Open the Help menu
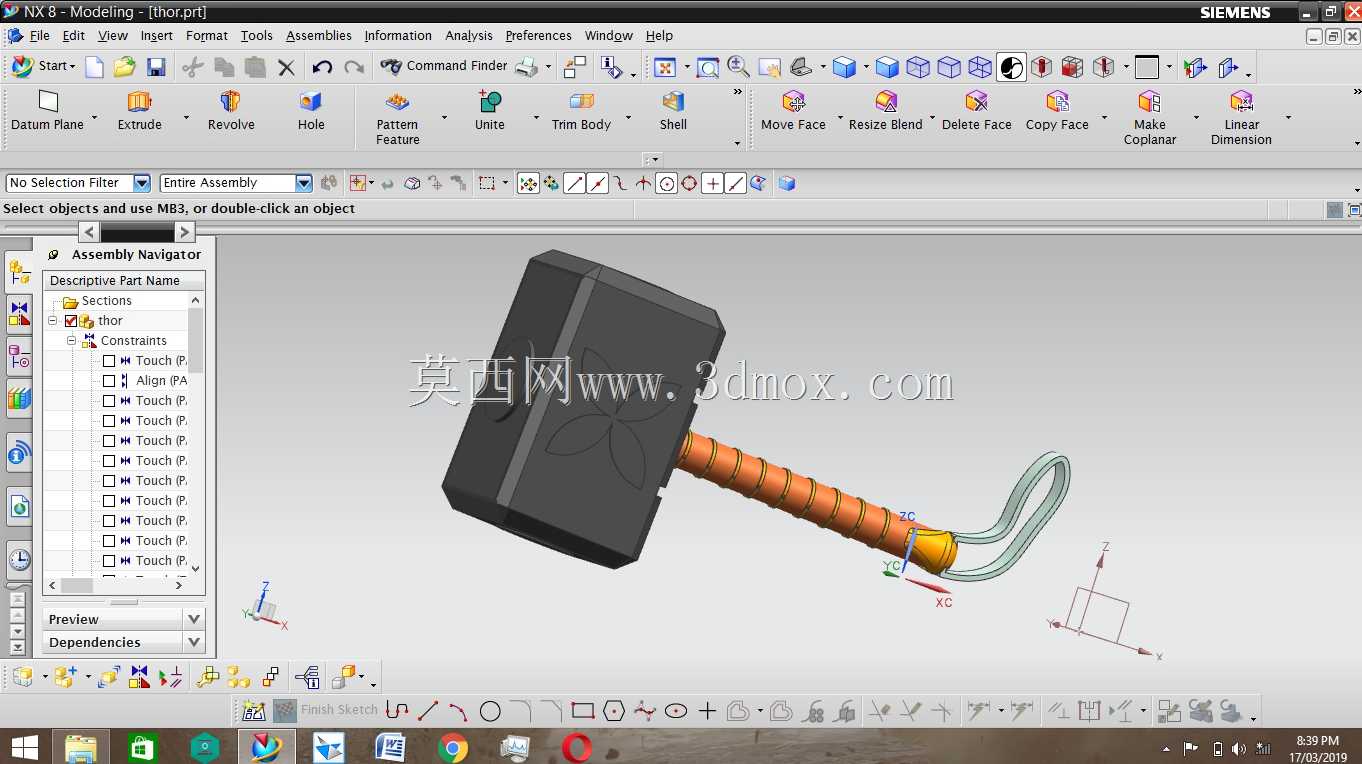 659,35
